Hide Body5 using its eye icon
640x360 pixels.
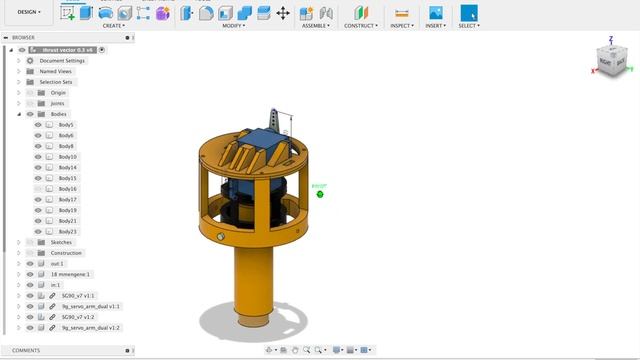pos(38,125)
